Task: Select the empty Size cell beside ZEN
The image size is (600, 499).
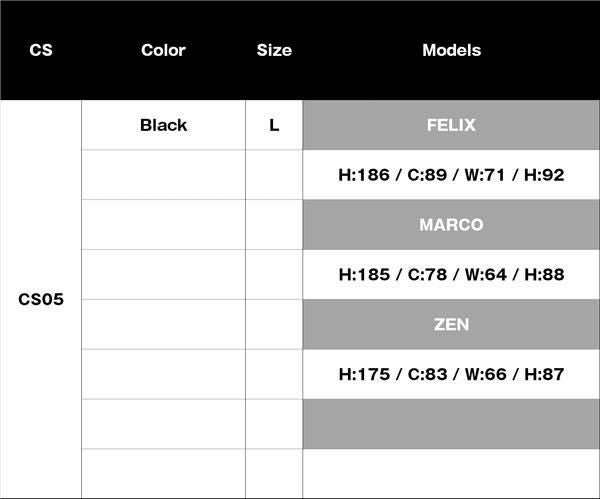Action: click(274, 324)
